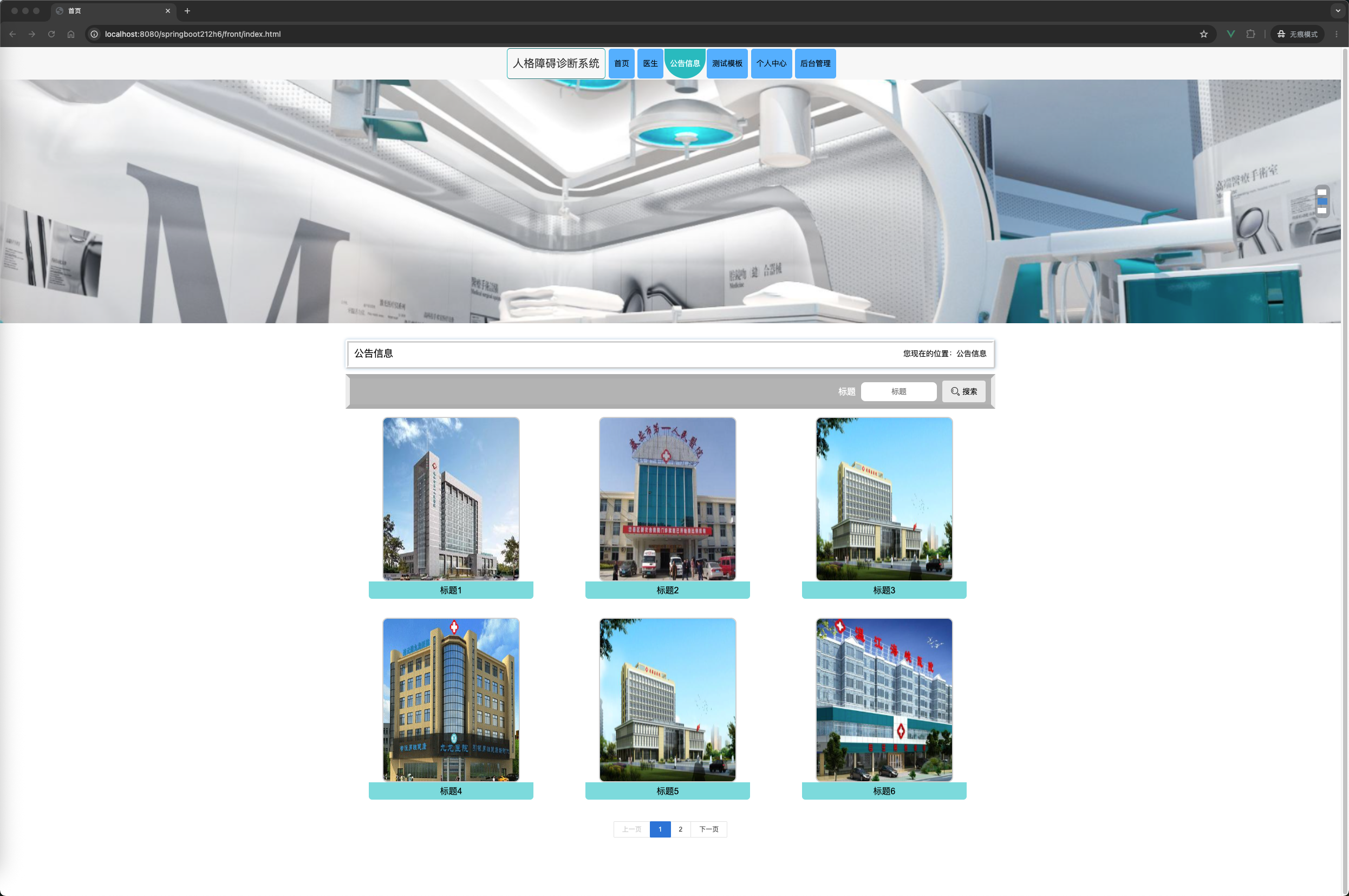
Task: Click the 标题3 caption label
Action: (884, 590)
